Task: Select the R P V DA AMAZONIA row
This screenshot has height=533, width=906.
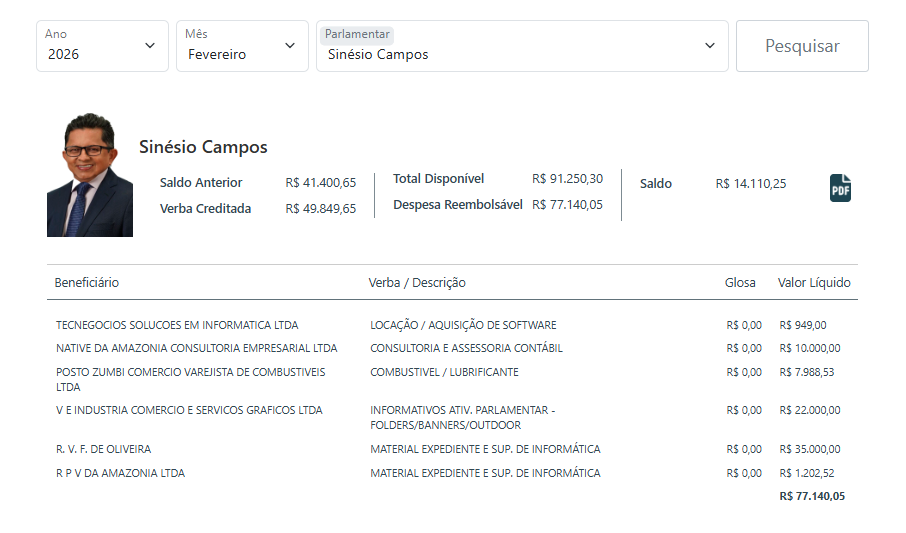Action: pos(120,473)
